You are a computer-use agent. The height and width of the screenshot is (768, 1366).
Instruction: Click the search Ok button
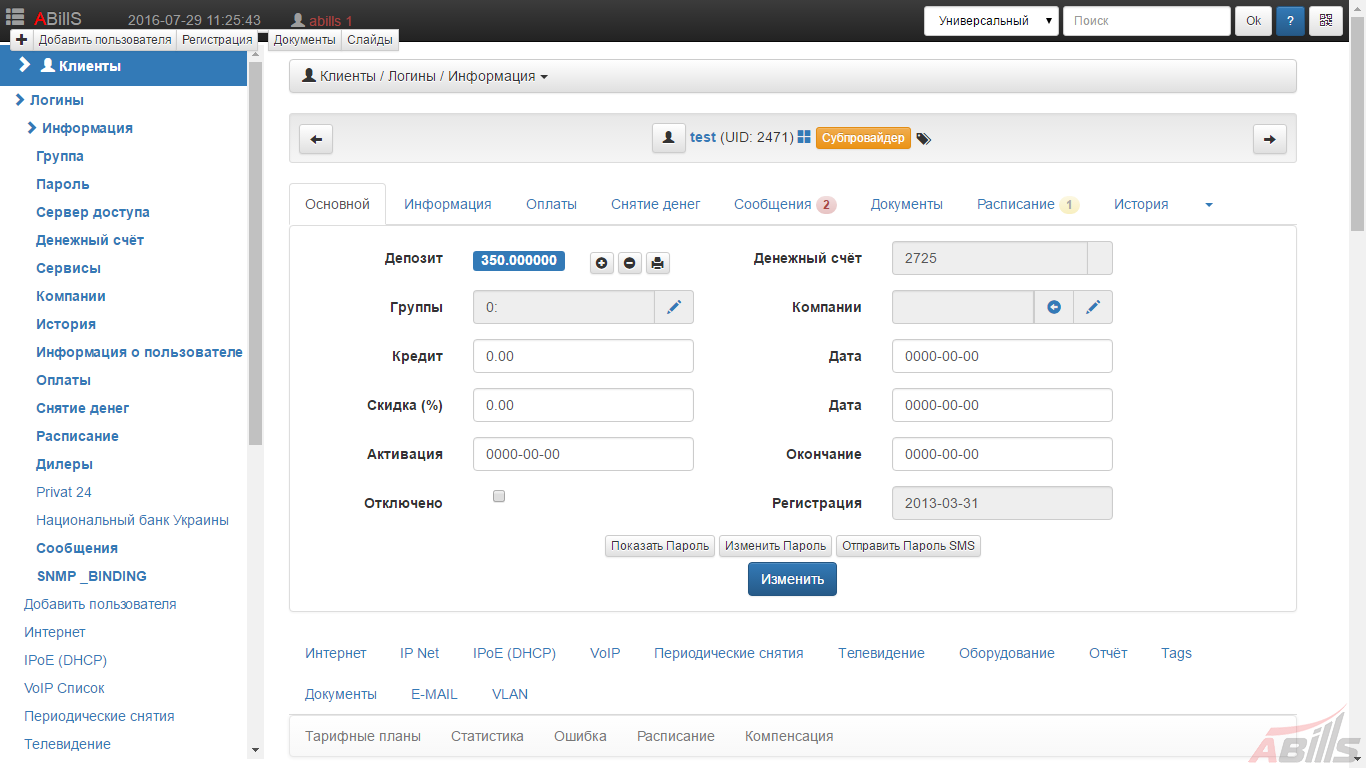coord(1253,21)
